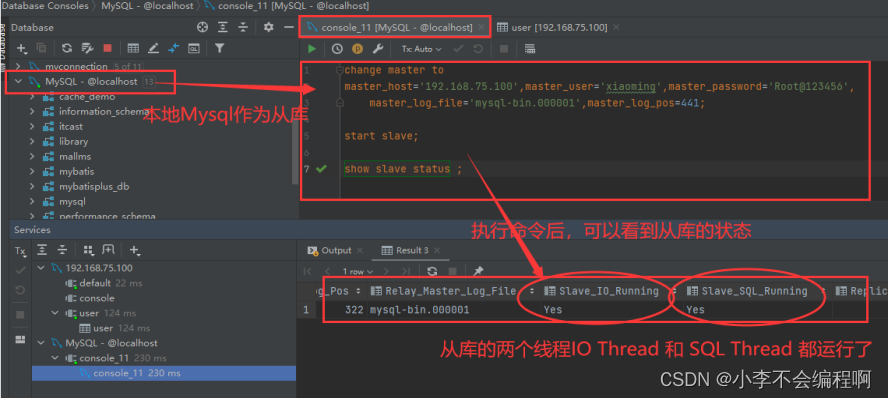
Task: Select the 322 value cell
Action: pos(354,310)
